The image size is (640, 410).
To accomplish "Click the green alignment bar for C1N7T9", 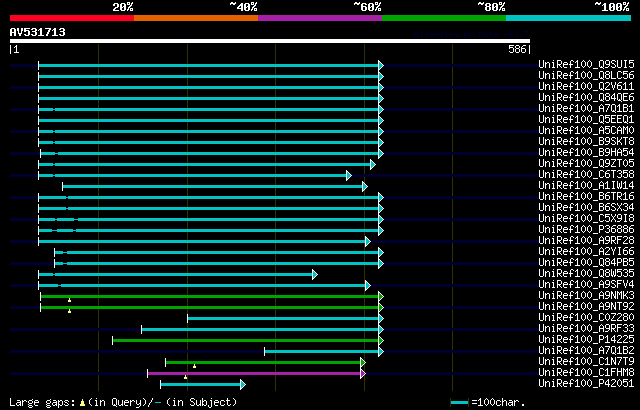I will tap(263, 362).
